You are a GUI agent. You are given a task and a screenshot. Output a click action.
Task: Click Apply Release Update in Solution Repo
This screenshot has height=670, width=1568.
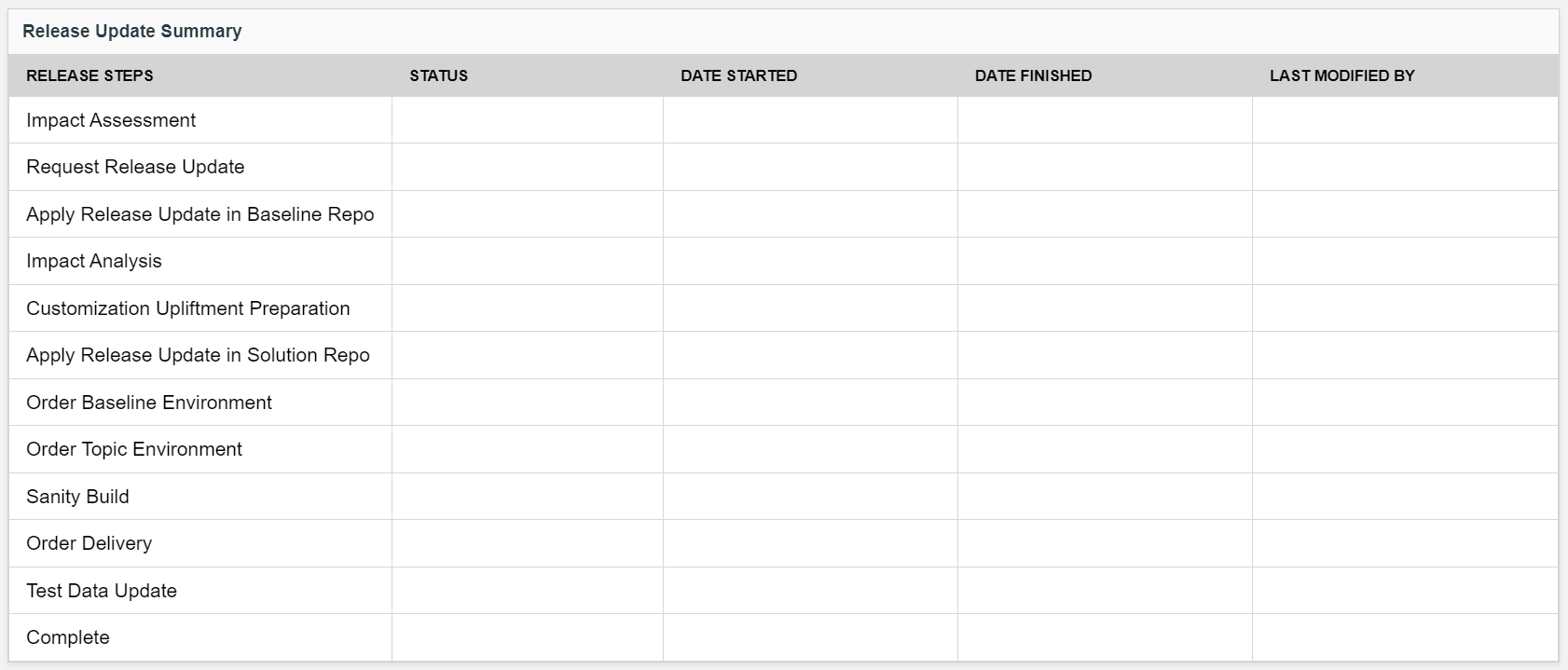(198, 355)
